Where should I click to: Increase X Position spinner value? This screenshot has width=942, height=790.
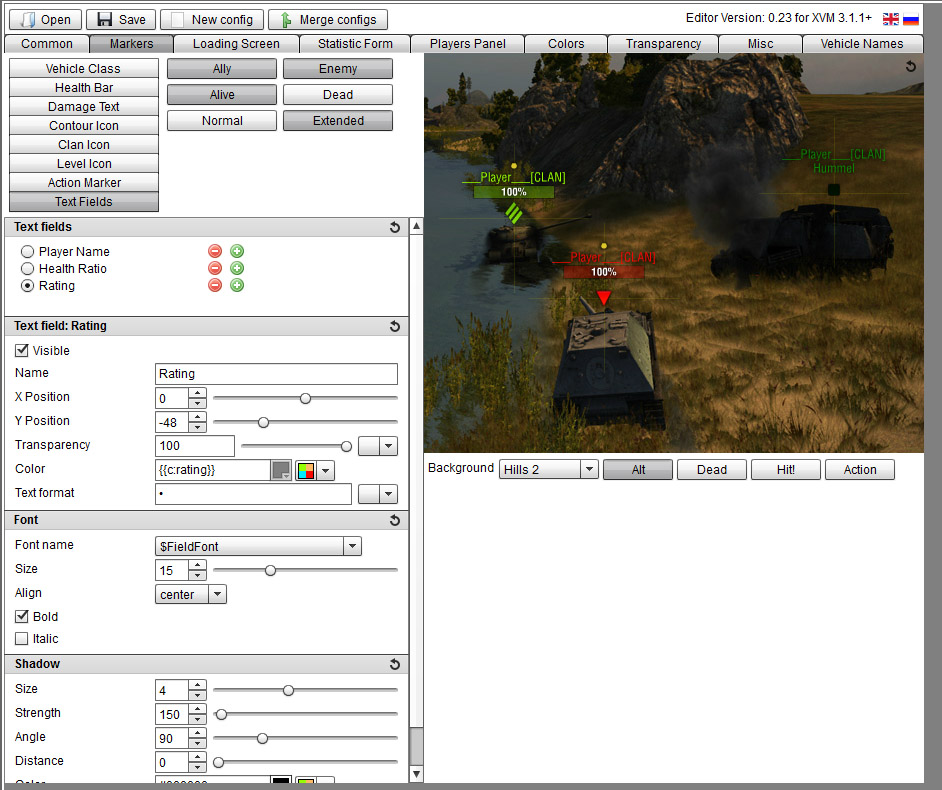tap(197, 393)
